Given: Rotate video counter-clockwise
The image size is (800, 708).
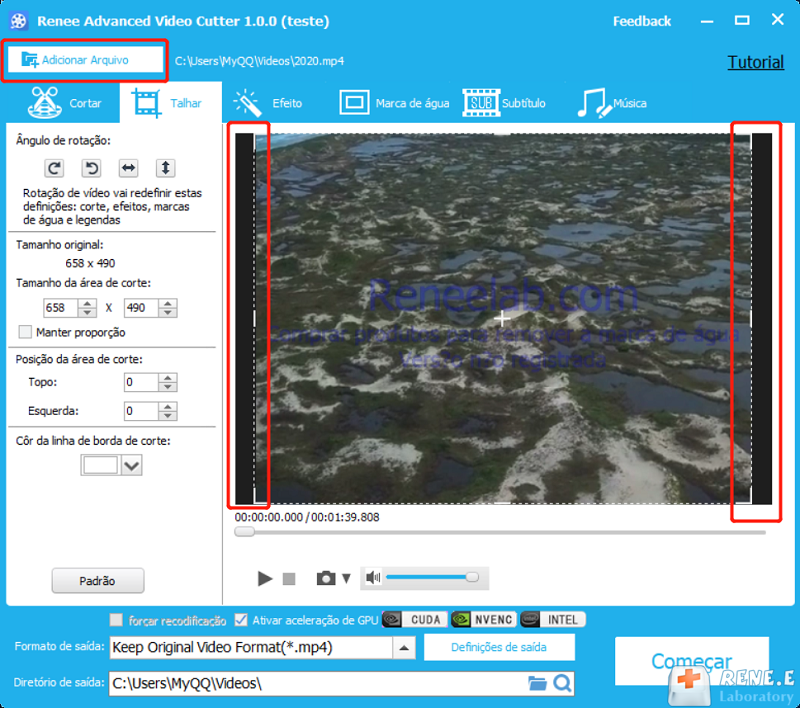Looking at the screenshot, I should 91,168.
